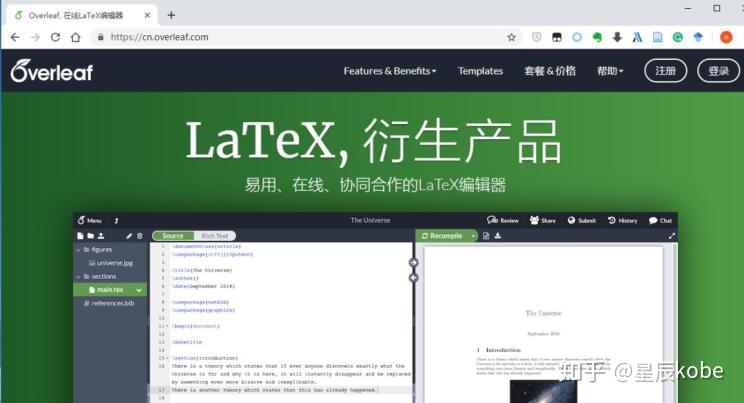
Task: Collapse the sections folder
Action: tap(78, 276)
